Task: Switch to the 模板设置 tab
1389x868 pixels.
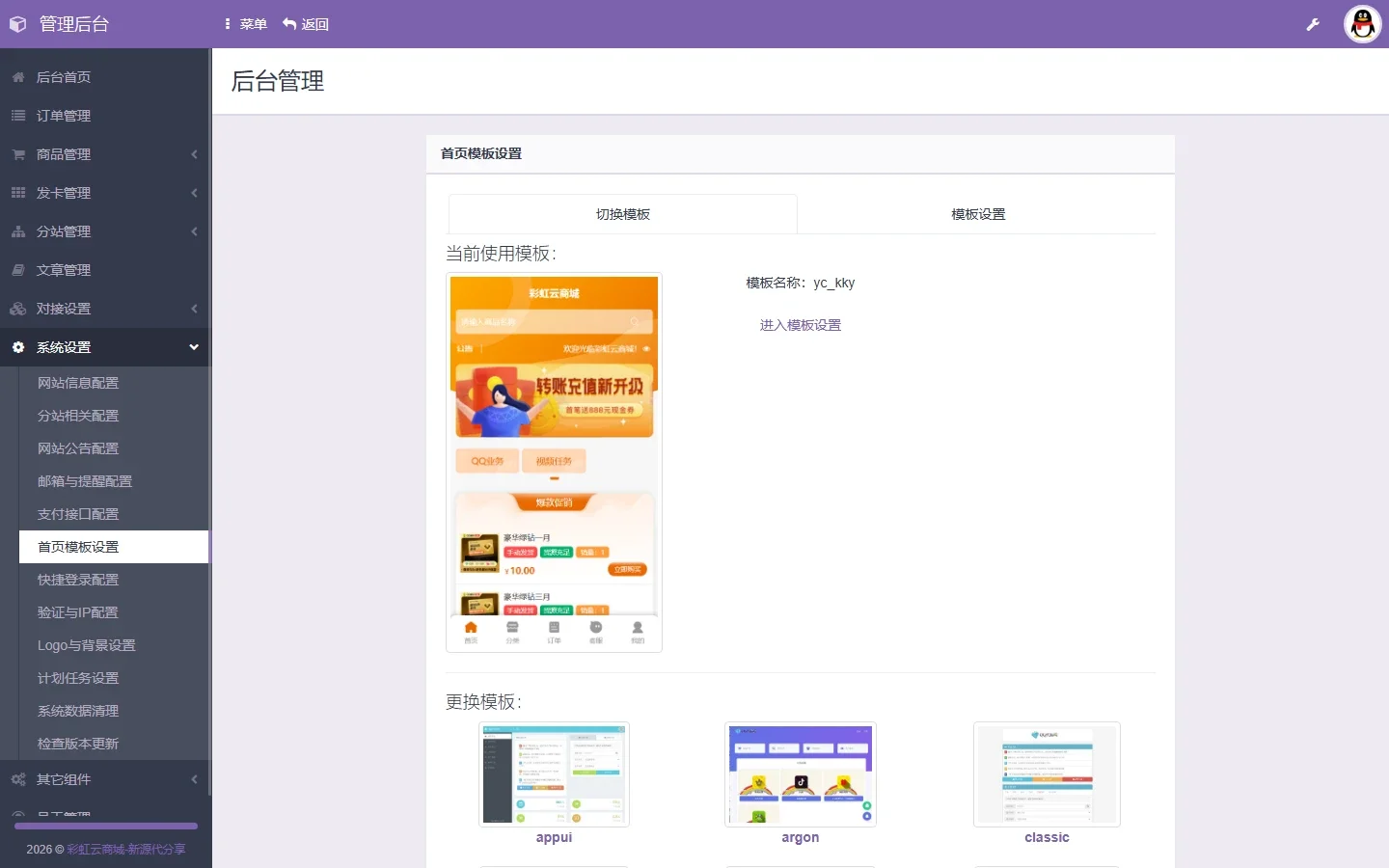Action: [978, 214]
